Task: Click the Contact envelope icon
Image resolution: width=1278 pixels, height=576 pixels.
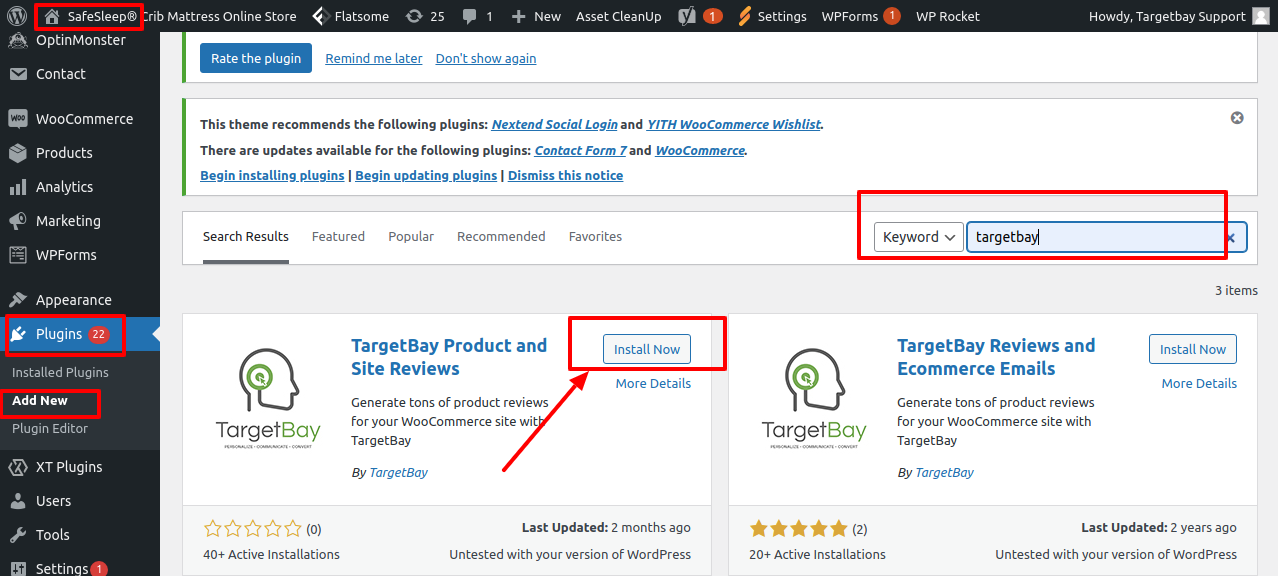Action: (17, 74)
